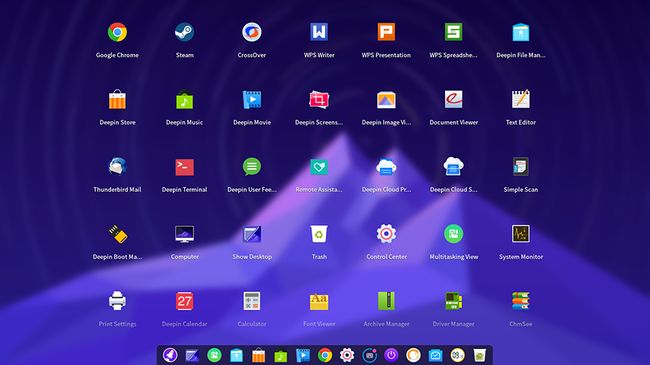Click the Chrome icon in the dock
The height and width of the screenshot is (365, 650).
pos(325,355)
